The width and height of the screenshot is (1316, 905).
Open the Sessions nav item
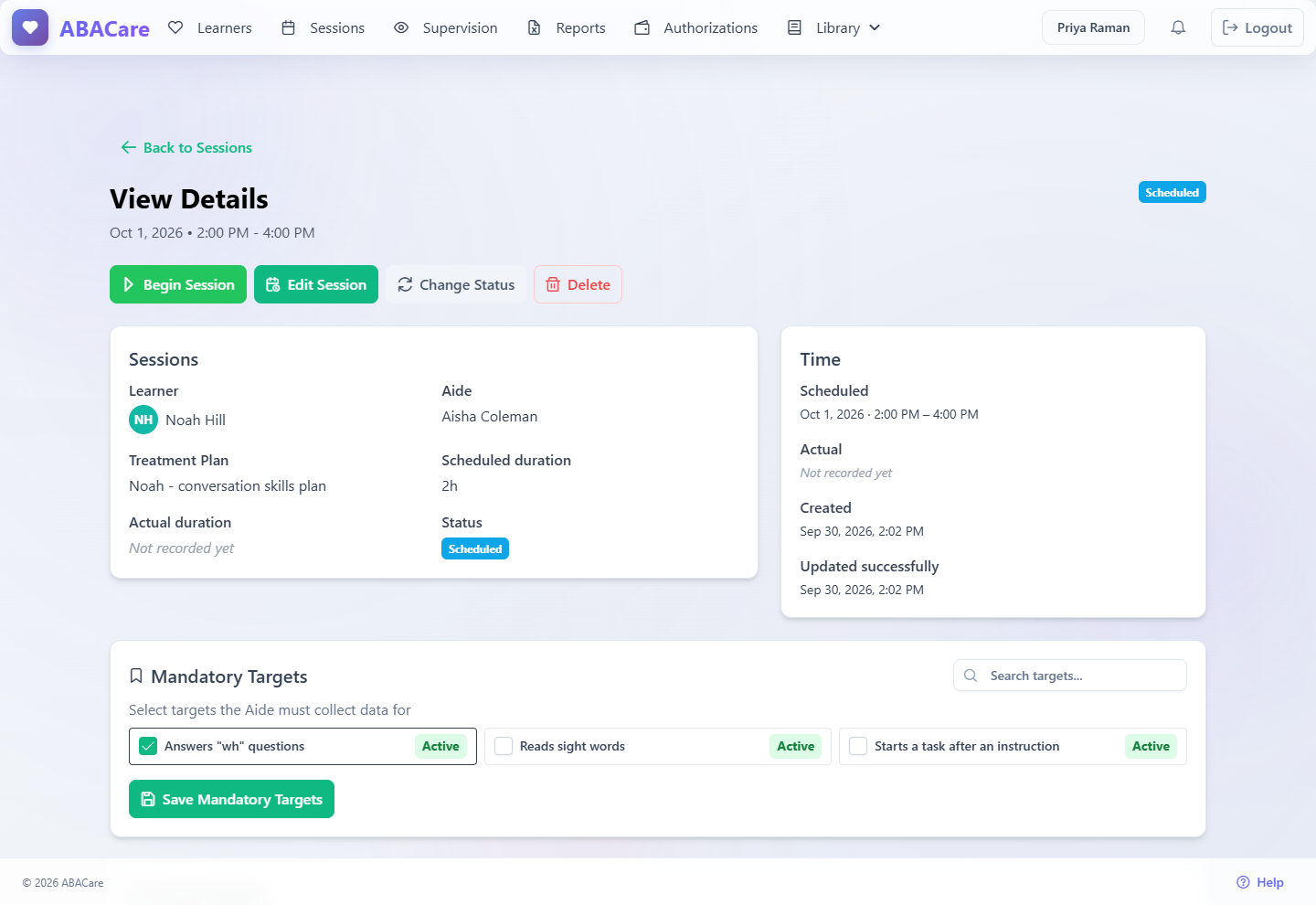click(x=323, y=27)
